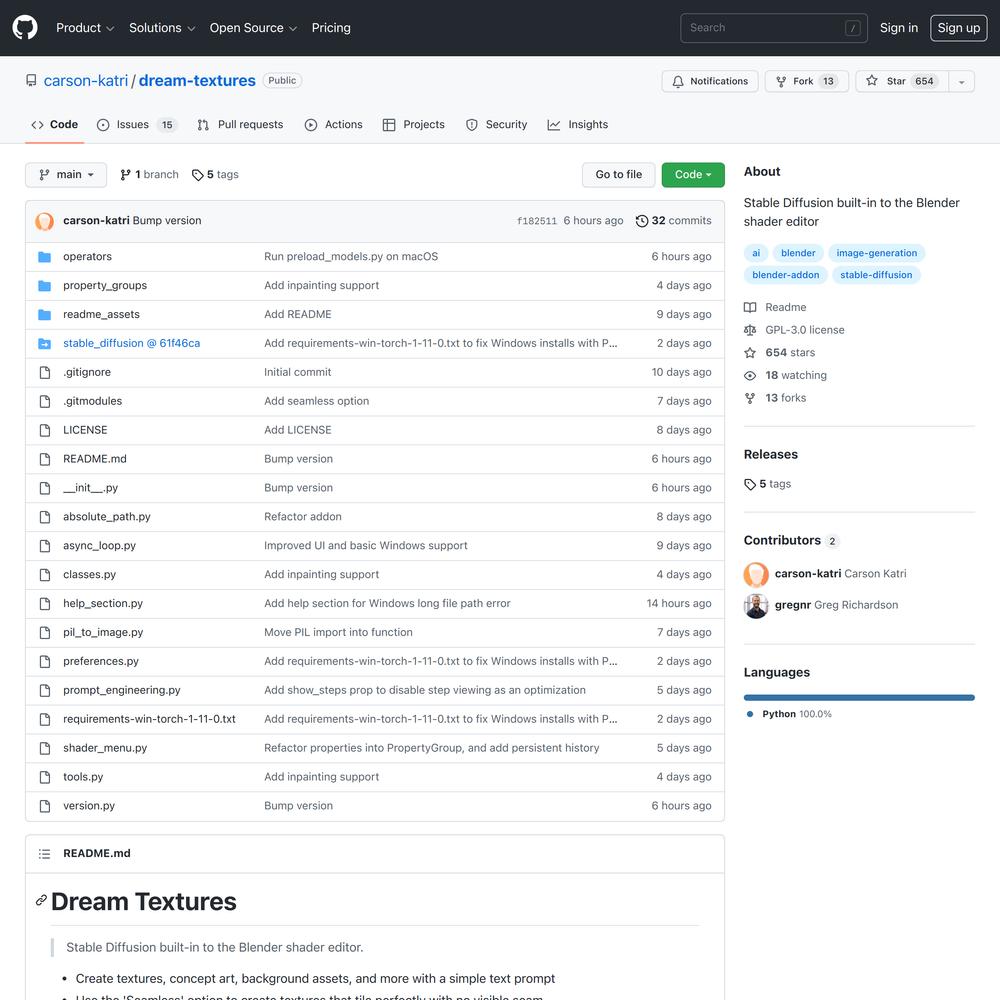Image resolution: width=1000 pixels, height=1000 pixels.
Task: Switch to the Security tab
Action: coord(497,124)
